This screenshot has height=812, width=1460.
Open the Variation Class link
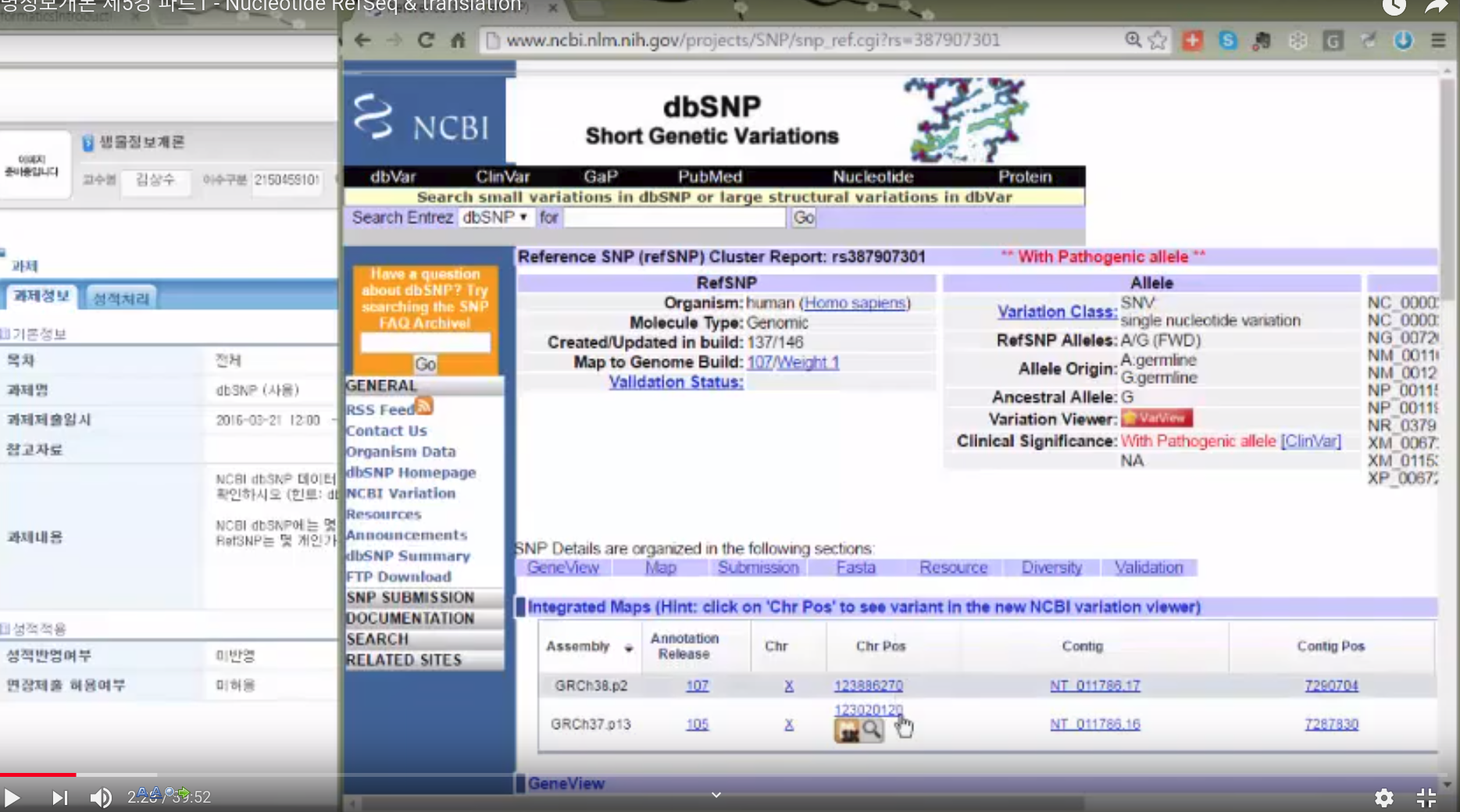click(1057, 312)
